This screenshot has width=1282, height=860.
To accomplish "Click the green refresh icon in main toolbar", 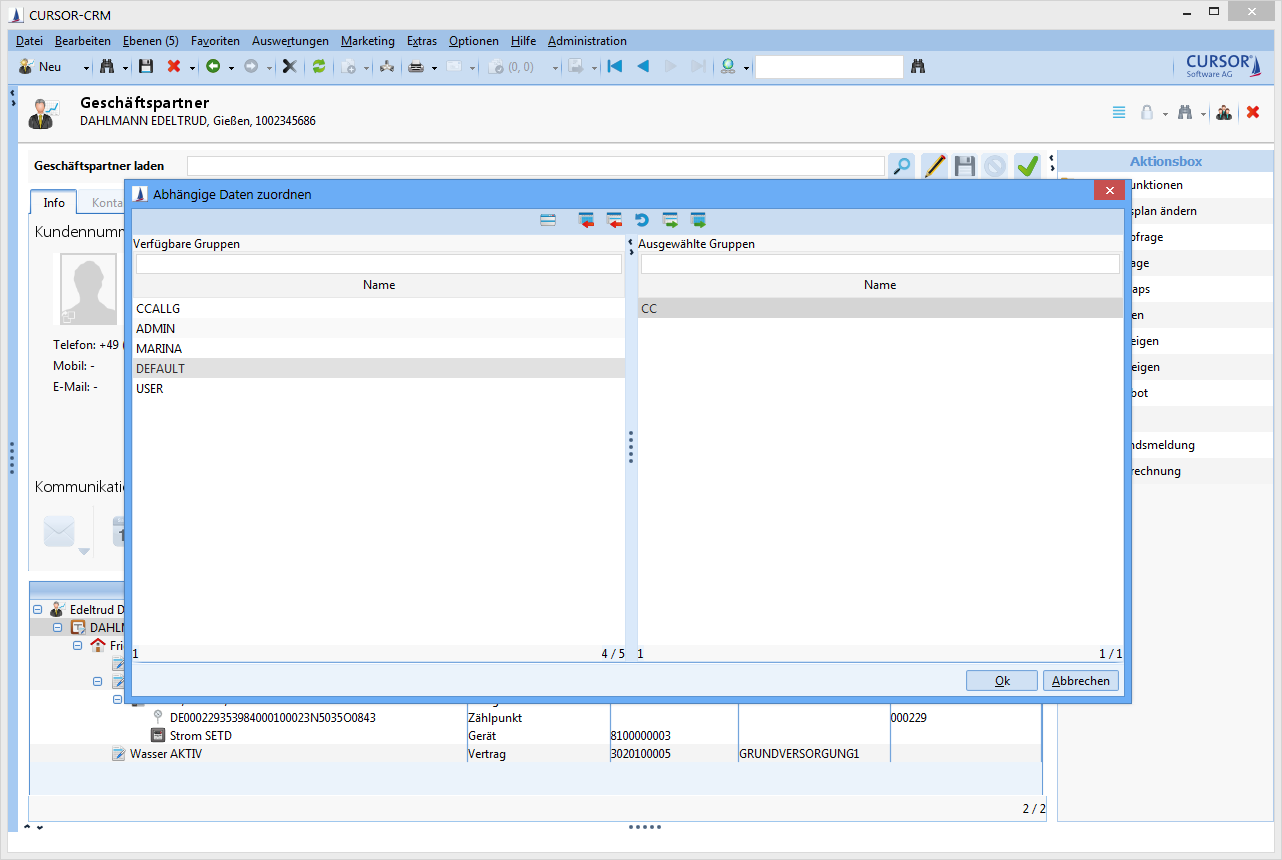I will click(319, 67).
